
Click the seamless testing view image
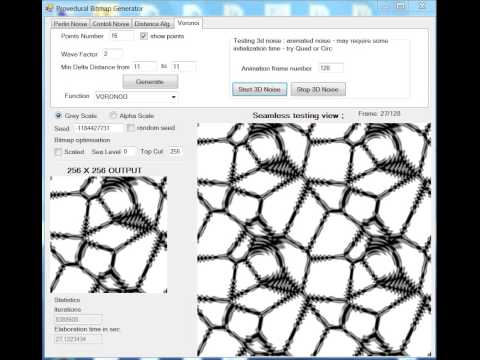tap(314, 239)
